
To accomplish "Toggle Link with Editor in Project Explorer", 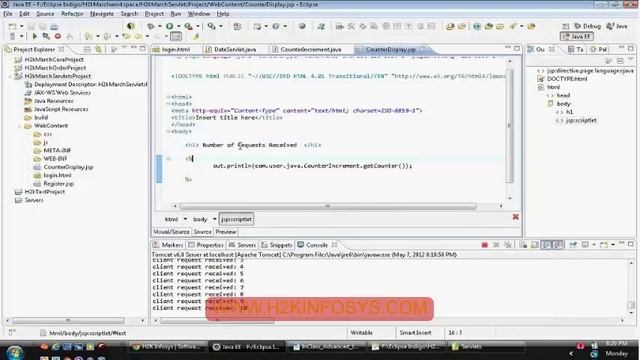I will 98,49.
